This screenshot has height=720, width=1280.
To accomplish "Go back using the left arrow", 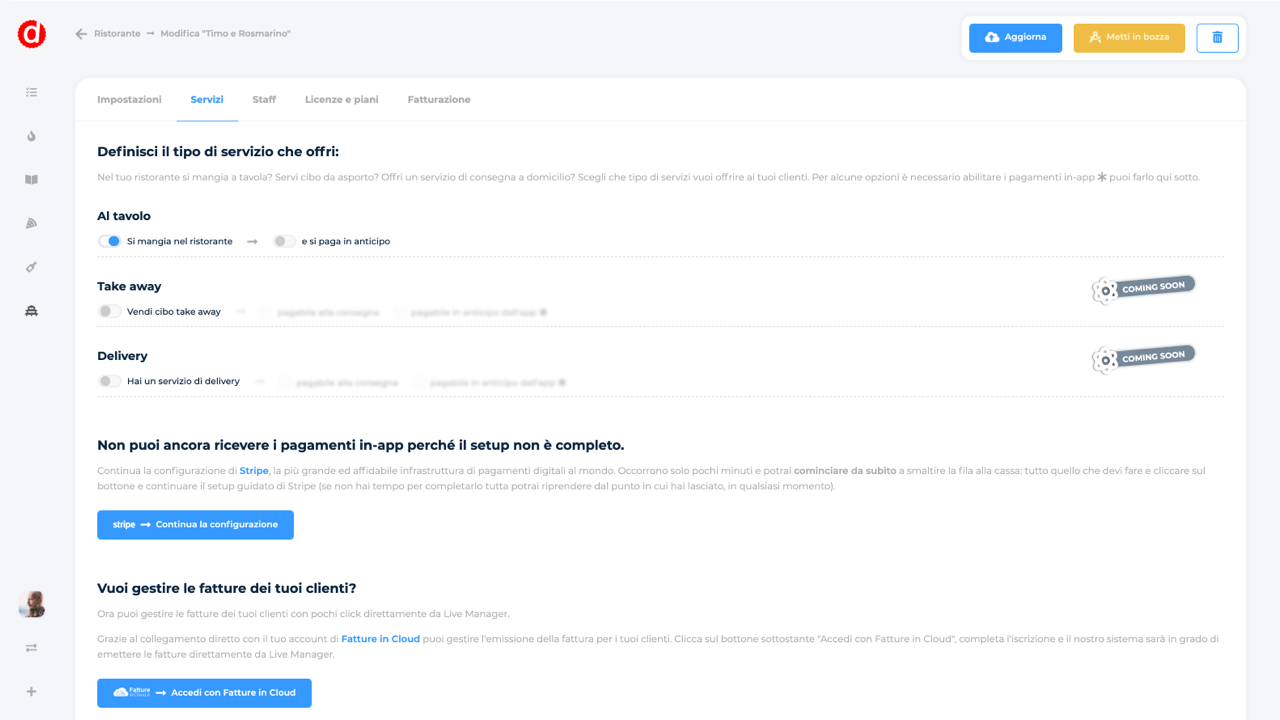I will [81, 34].
